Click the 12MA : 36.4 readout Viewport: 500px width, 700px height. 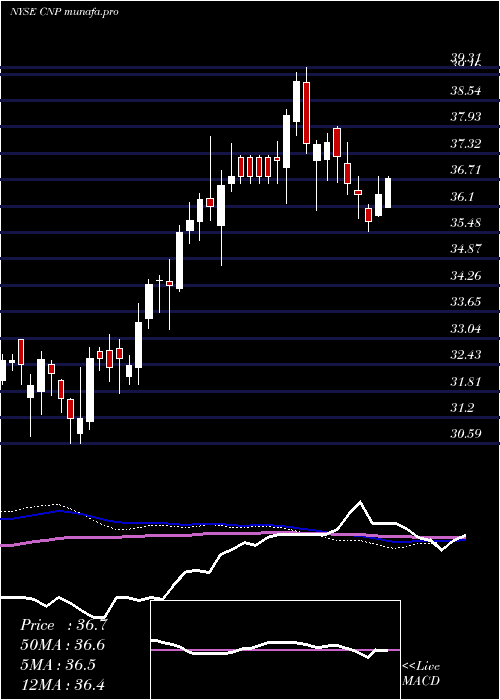click(x=62, y=684)
